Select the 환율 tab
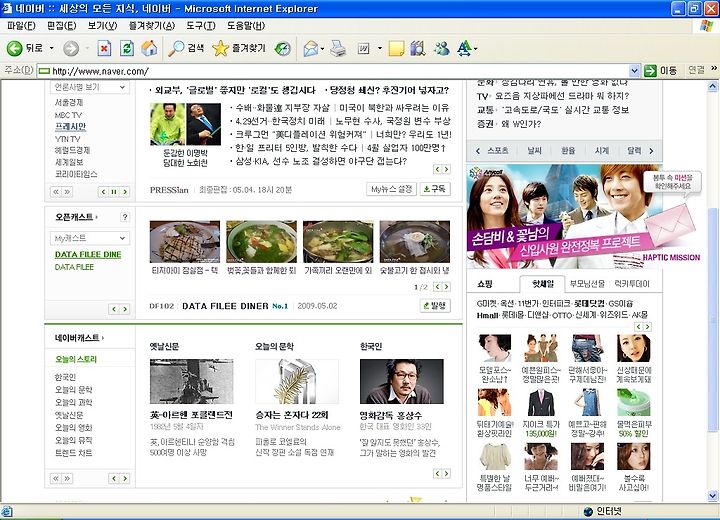The width and height of the screenshot is (720, 520). click(568, 151)
